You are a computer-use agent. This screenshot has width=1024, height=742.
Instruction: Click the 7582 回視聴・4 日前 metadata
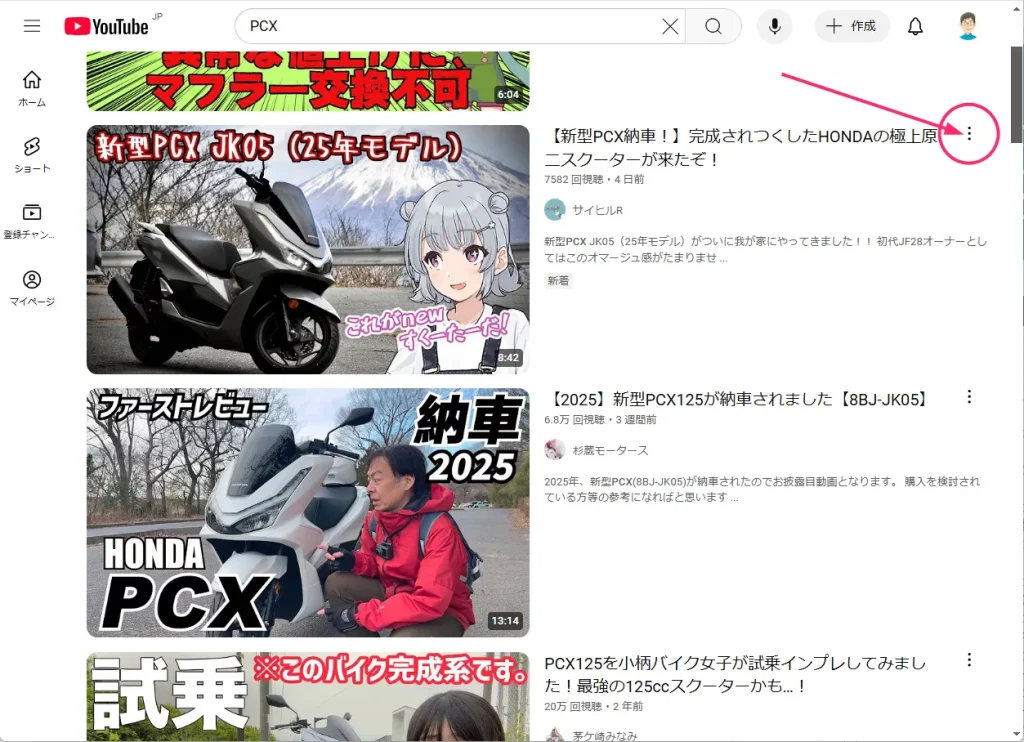594,179
